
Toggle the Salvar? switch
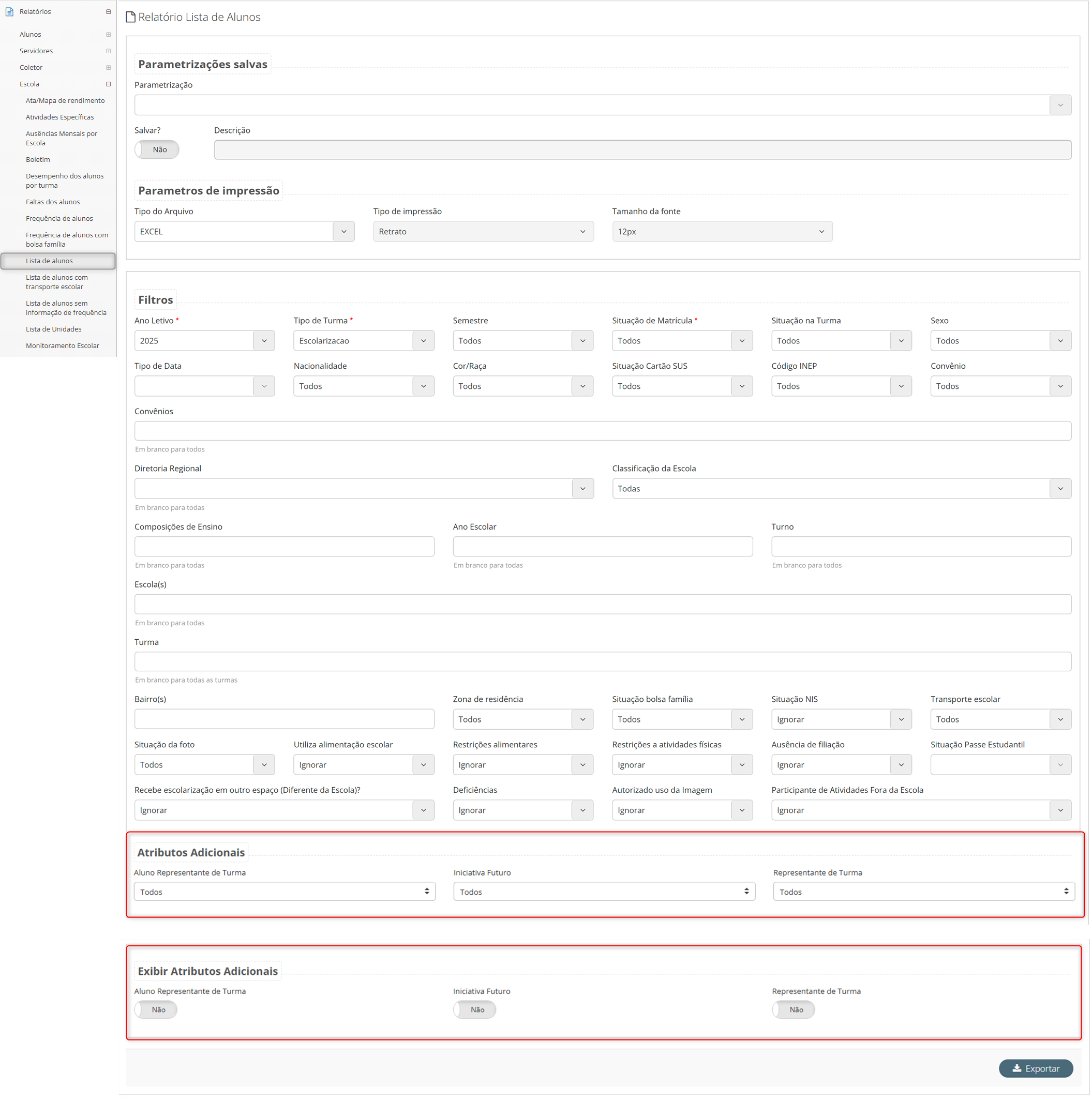click(x=157, y=149)
